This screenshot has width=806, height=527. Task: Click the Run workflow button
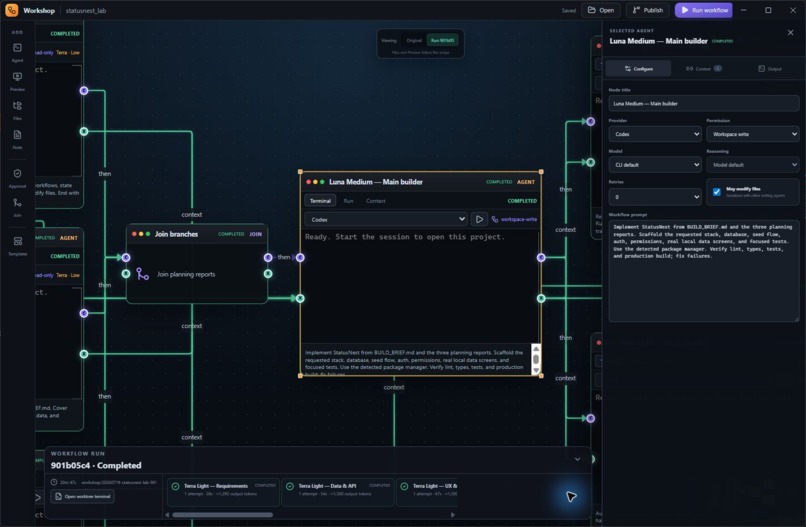[704, 10]
